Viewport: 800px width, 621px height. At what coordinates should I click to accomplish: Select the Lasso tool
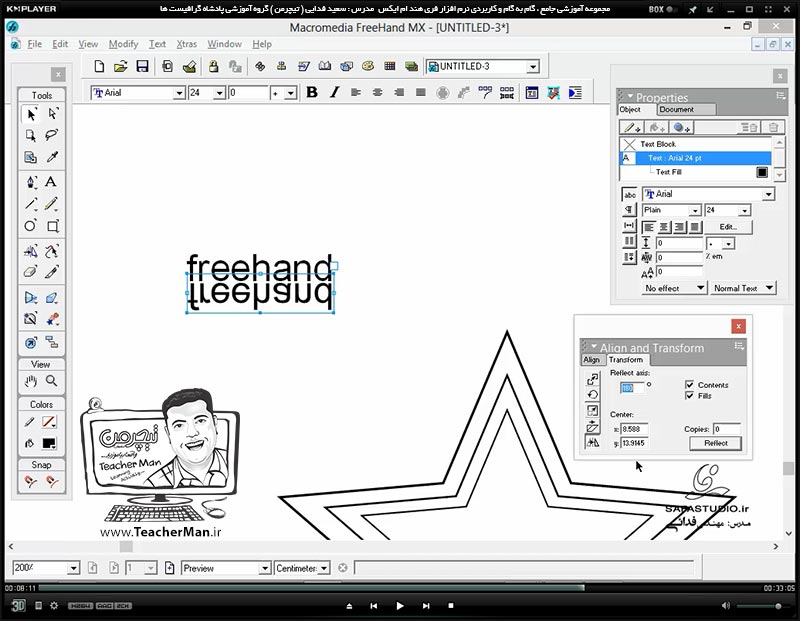point(52,135)
